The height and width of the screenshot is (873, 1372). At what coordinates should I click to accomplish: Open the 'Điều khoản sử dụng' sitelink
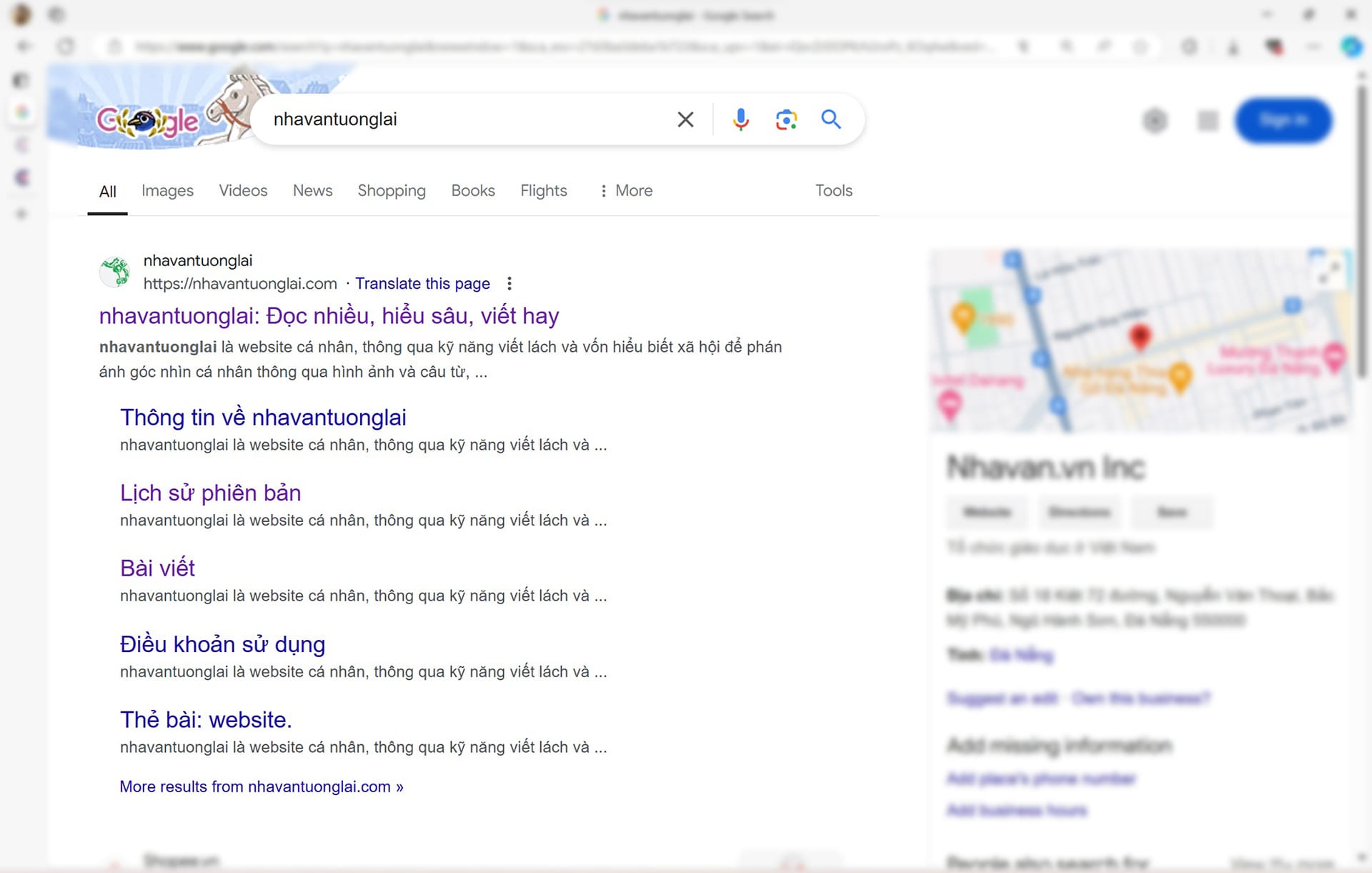pos(222,643)
